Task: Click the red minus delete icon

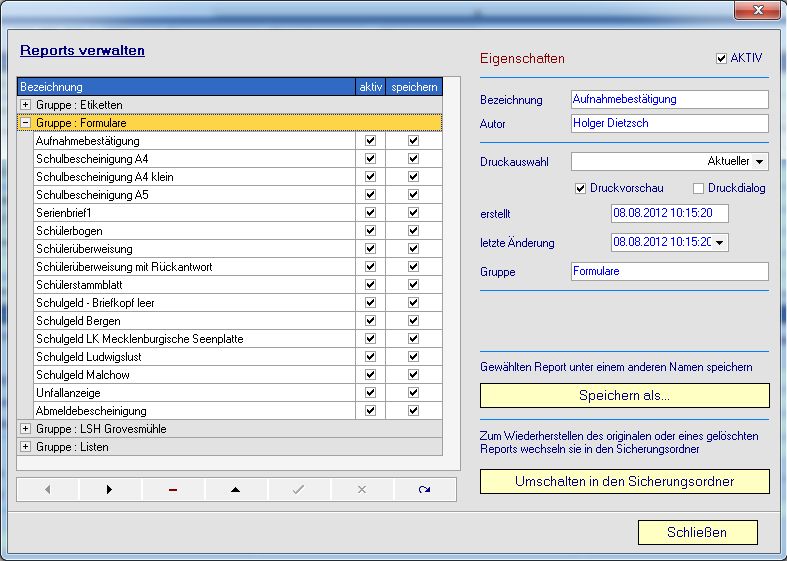Action: click(173, 489)
